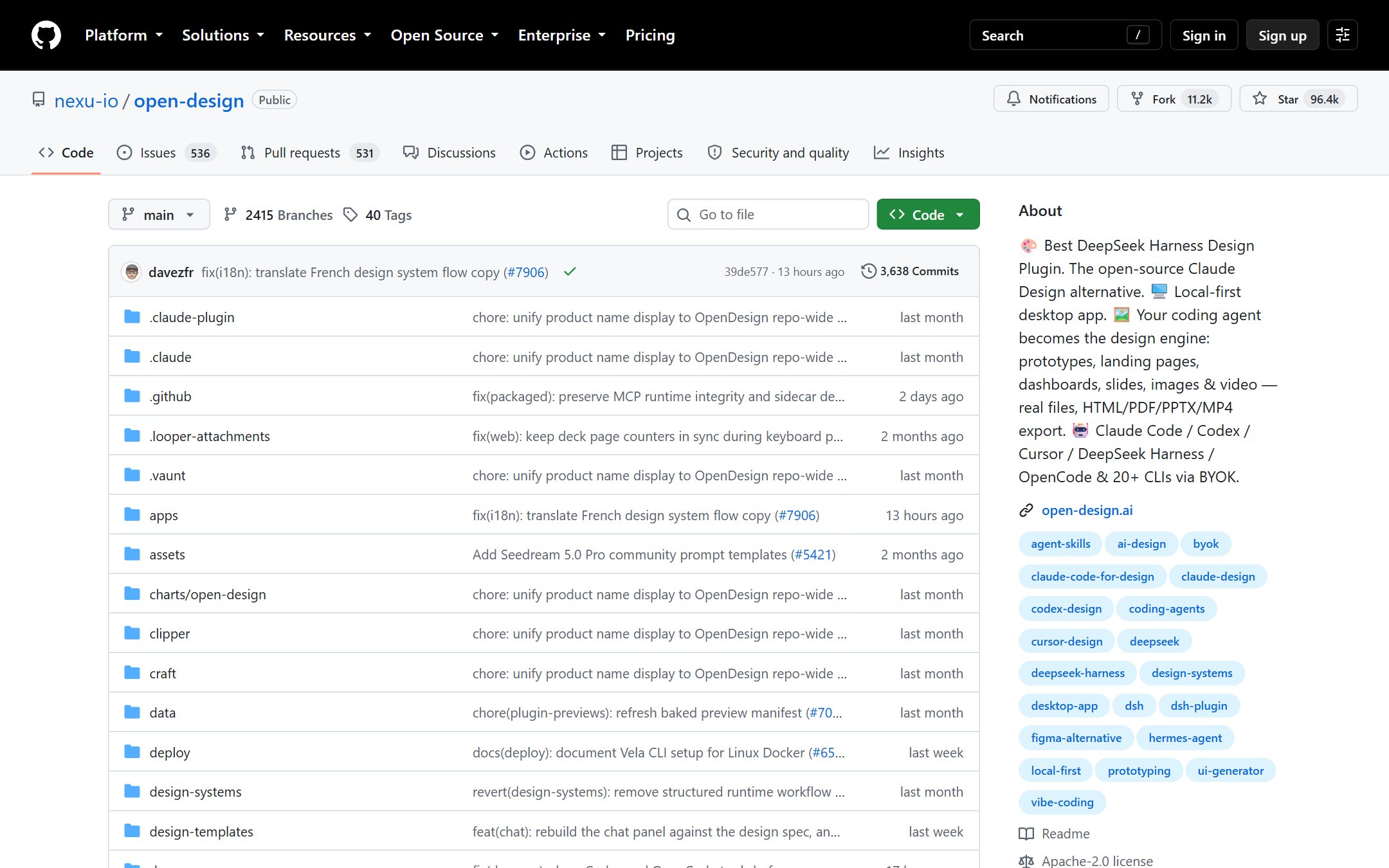Open the nexu-io owner link

[x=86, y=100]
